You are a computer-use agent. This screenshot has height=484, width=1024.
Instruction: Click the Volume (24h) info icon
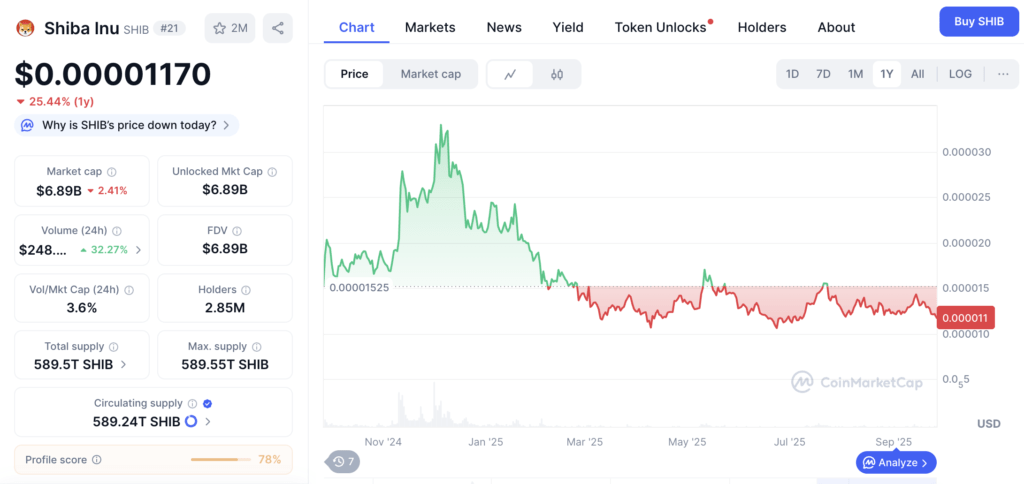click(x=117, y=231)
